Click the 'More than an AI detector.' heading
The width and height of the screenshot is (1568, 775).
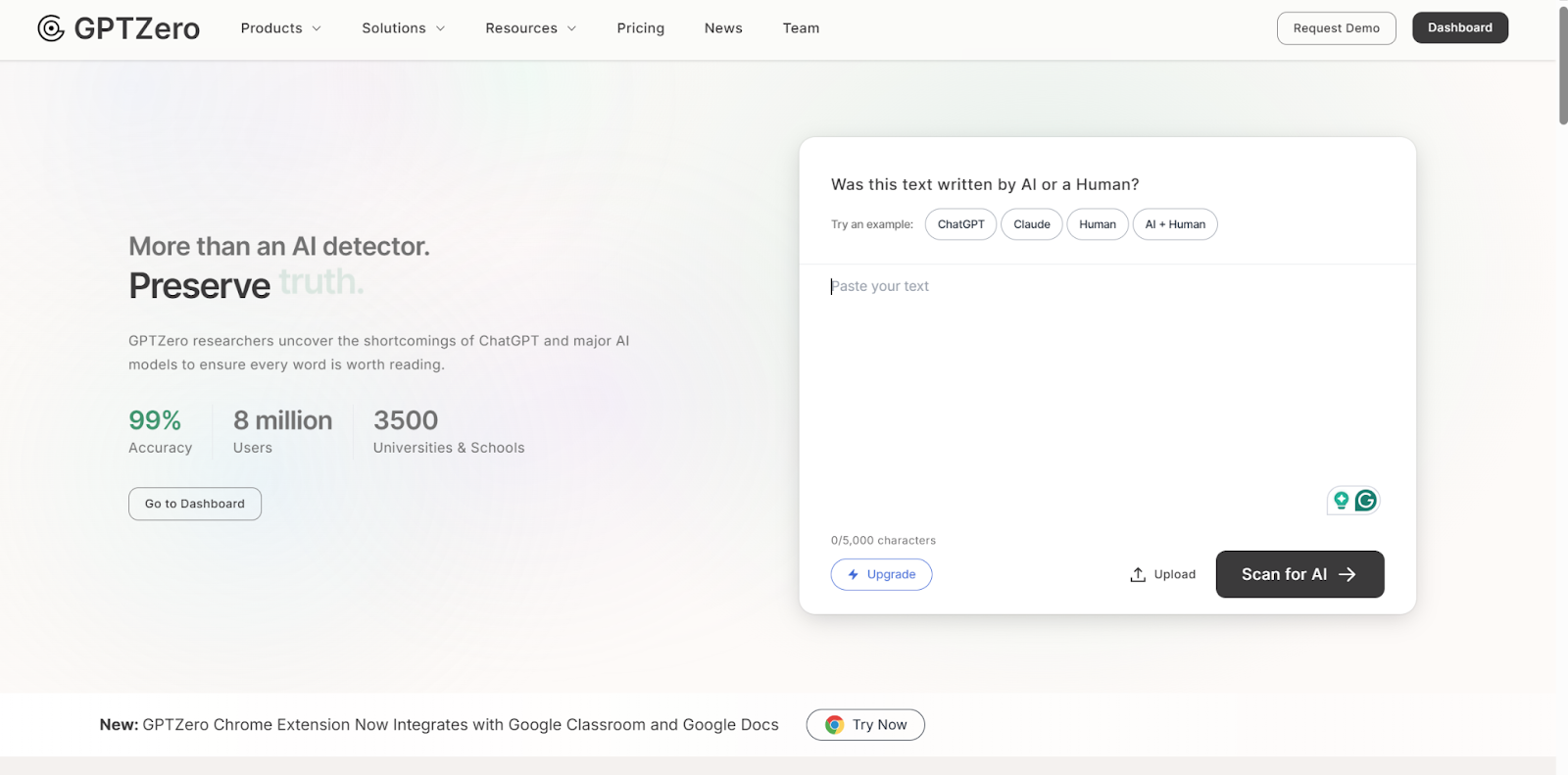[279, 246]
